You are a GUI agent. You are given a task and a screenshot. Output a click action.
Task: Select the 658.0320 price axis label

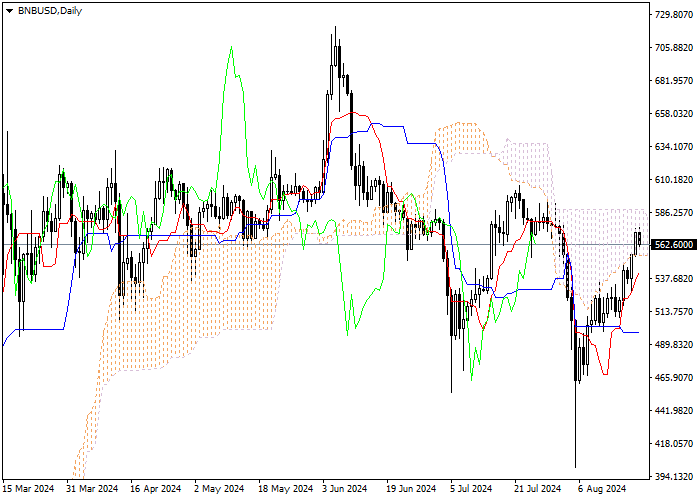click(674, 114)
